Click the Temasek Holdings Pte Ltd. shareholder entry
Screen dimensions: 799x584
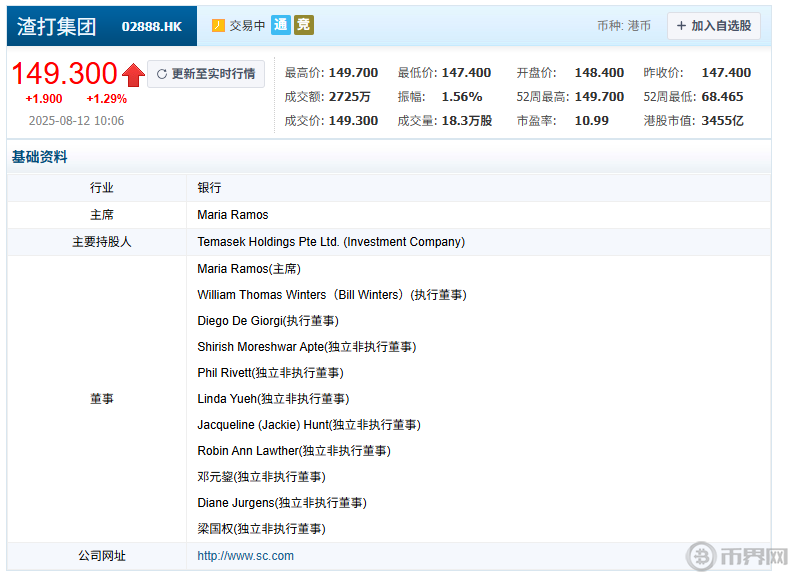coord(331,242)
